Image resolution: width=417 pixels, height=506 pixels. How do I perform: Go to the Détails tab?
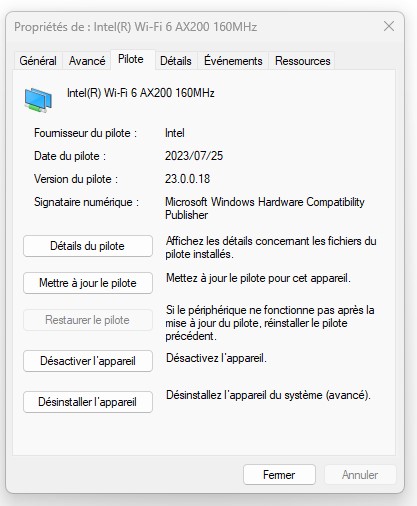[x=176, y=61]
